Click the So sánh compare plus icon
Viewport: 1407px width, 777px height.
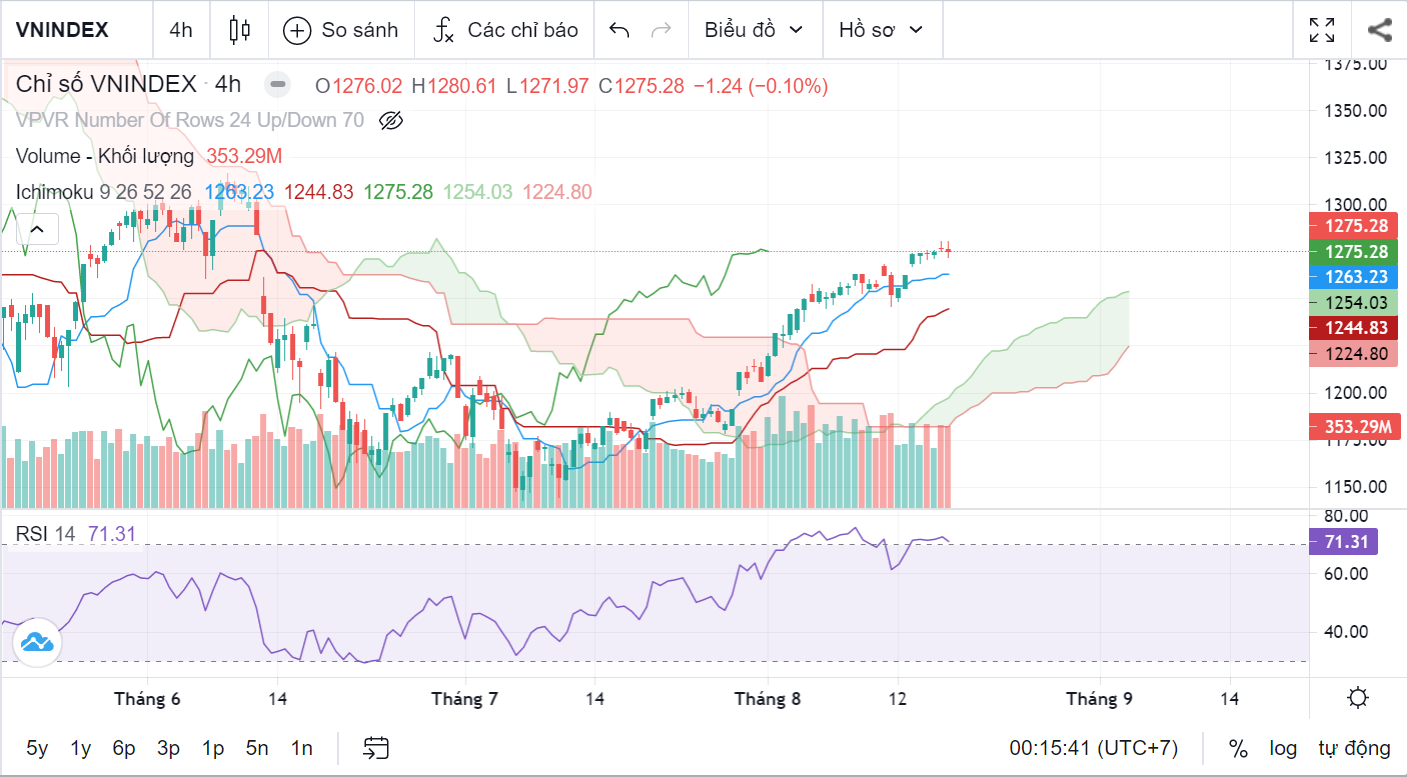pos(297,30)
